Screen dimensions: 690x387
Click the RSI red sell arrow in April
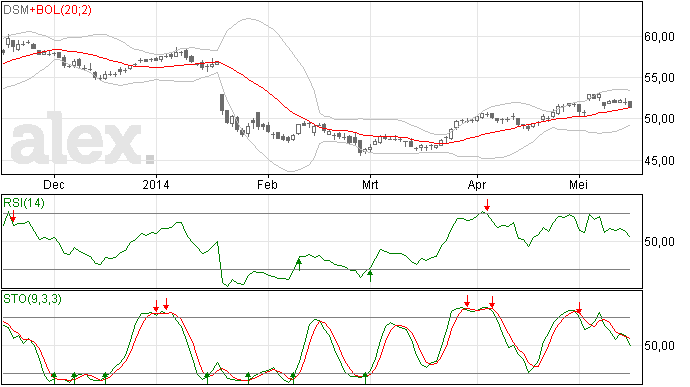[487, 205]
